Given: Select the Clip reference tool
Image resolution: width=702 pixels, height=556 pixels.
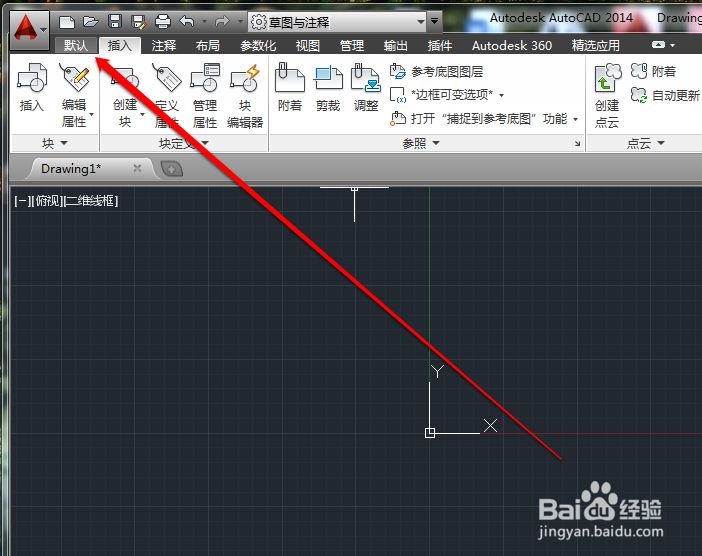Looking at the screenshot, I should pyautogui.click(x=328, y=88).
